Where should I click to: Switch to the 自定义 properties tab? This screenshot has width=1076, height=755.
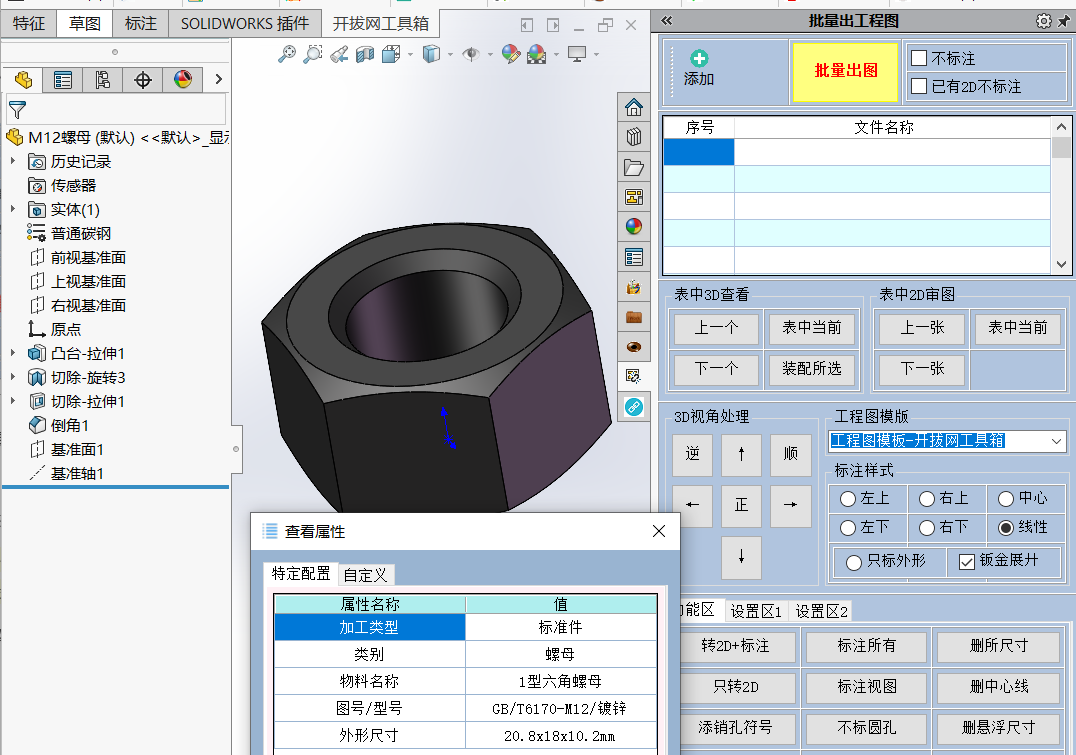365,575
